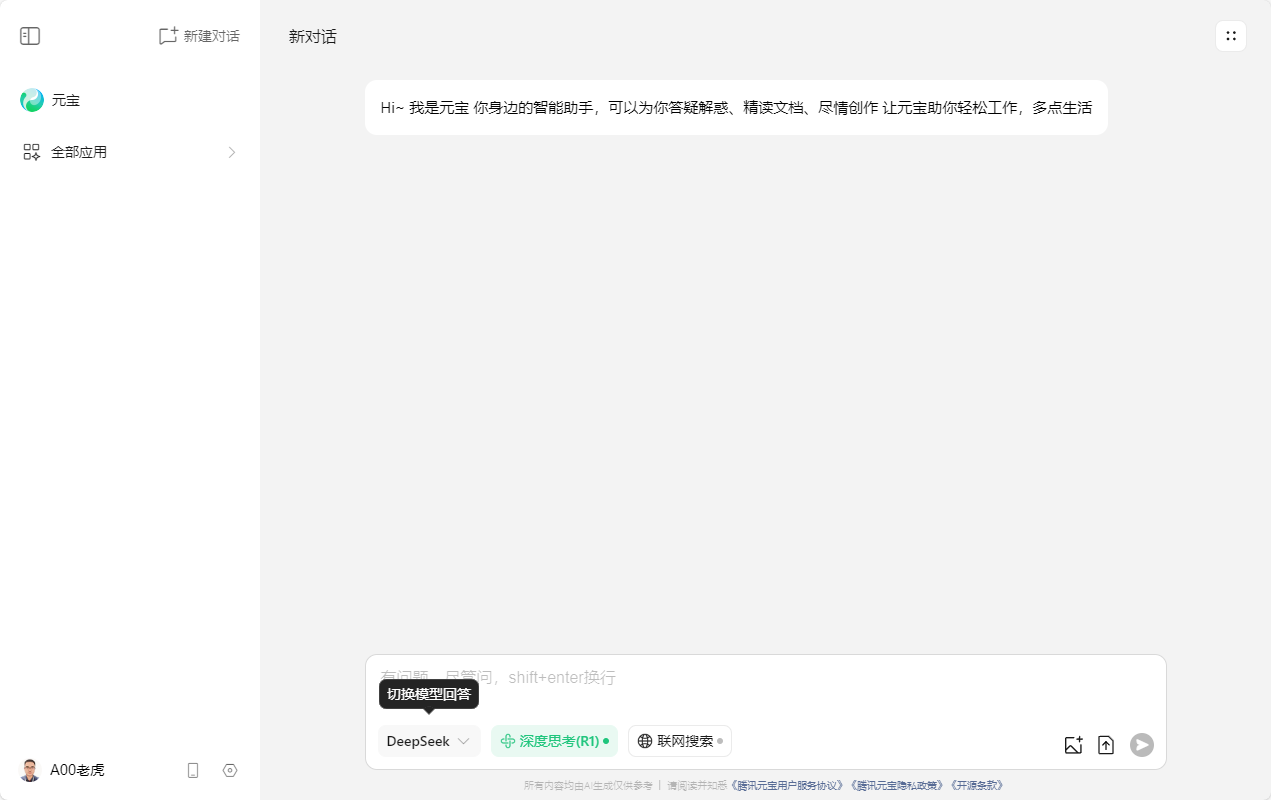Select the 新对话 tab title

pyautogui.click(x=311, y=36)
